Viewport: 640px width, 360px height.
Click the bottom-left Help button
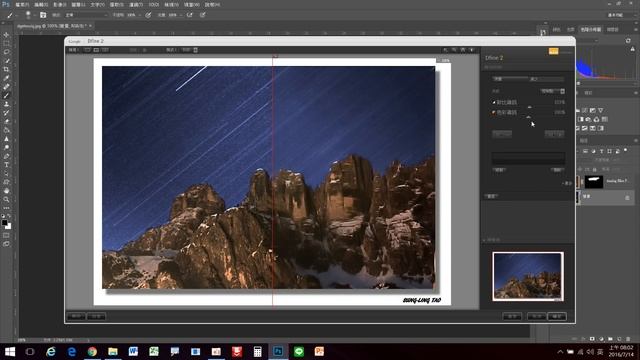76,316
